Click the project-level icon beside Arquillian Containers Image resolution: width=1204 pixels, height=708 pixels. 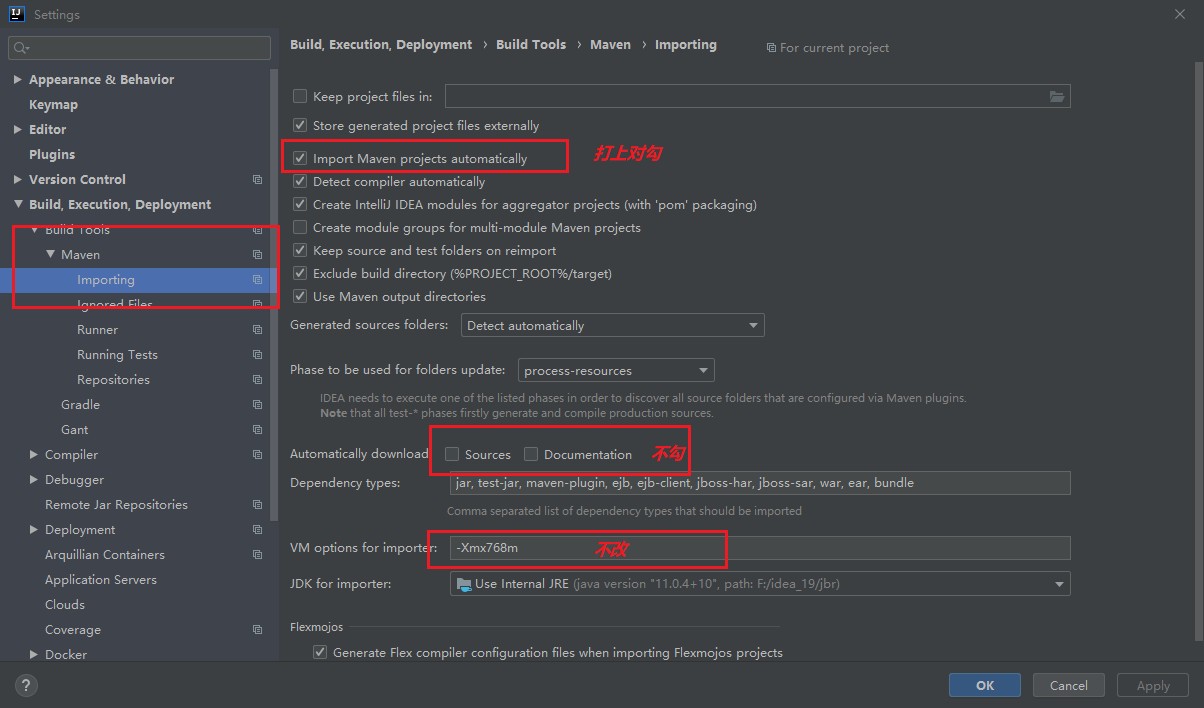click(257, 555)
